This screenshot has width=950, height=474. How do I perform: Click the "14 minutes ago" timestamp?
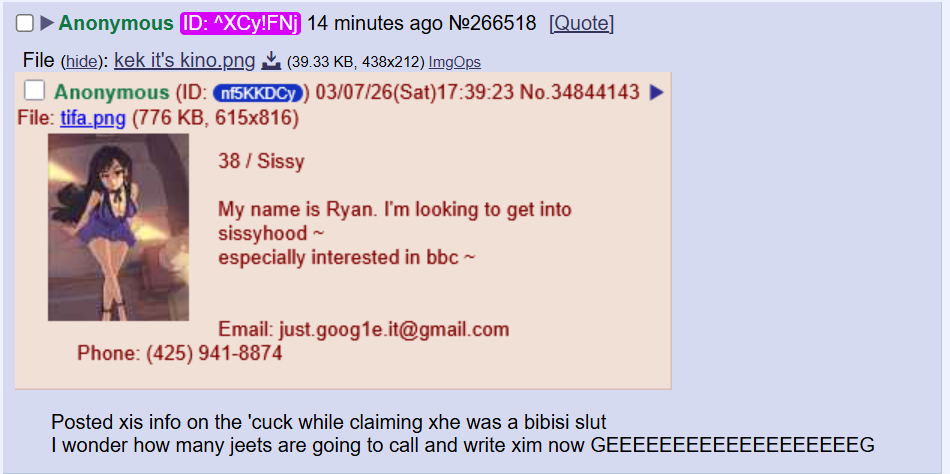coord(374,24)
